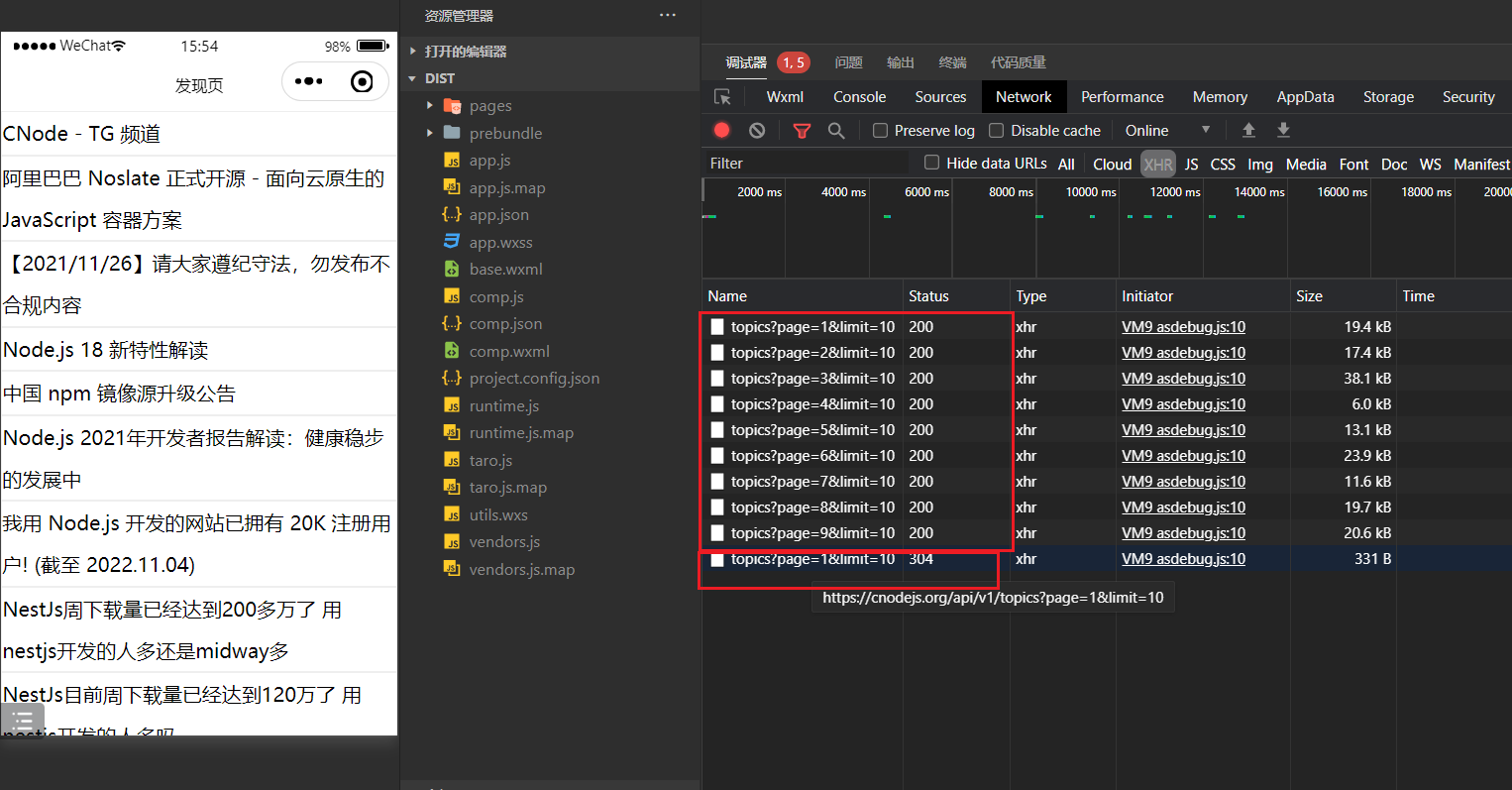Tick checkbox for topics?page=2&limit=10 request

pyautogui.click(x=717, y=352)
